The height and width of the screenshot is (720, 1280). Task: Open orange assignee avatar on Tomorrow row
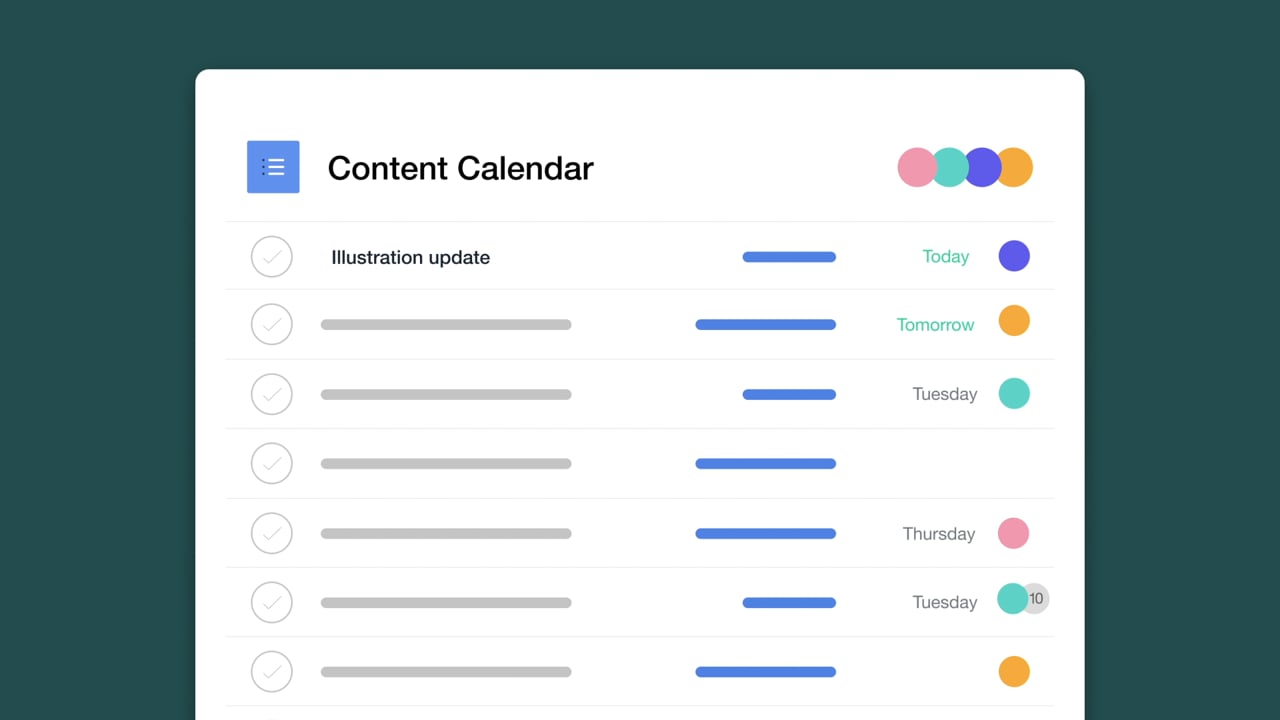click(x=1014, y=321)
